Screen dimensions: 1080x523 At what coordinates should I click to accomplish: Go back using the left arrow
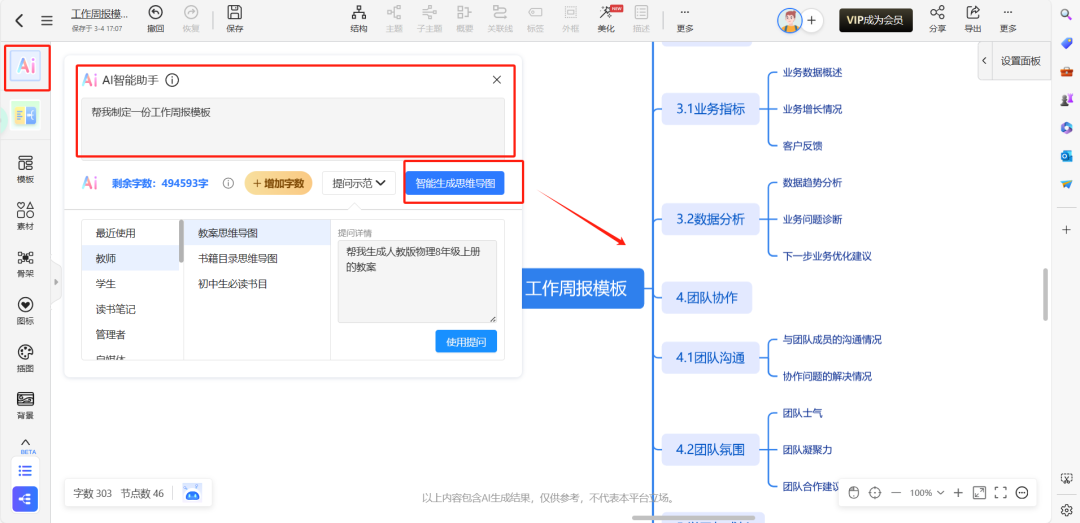pos(19,21)
